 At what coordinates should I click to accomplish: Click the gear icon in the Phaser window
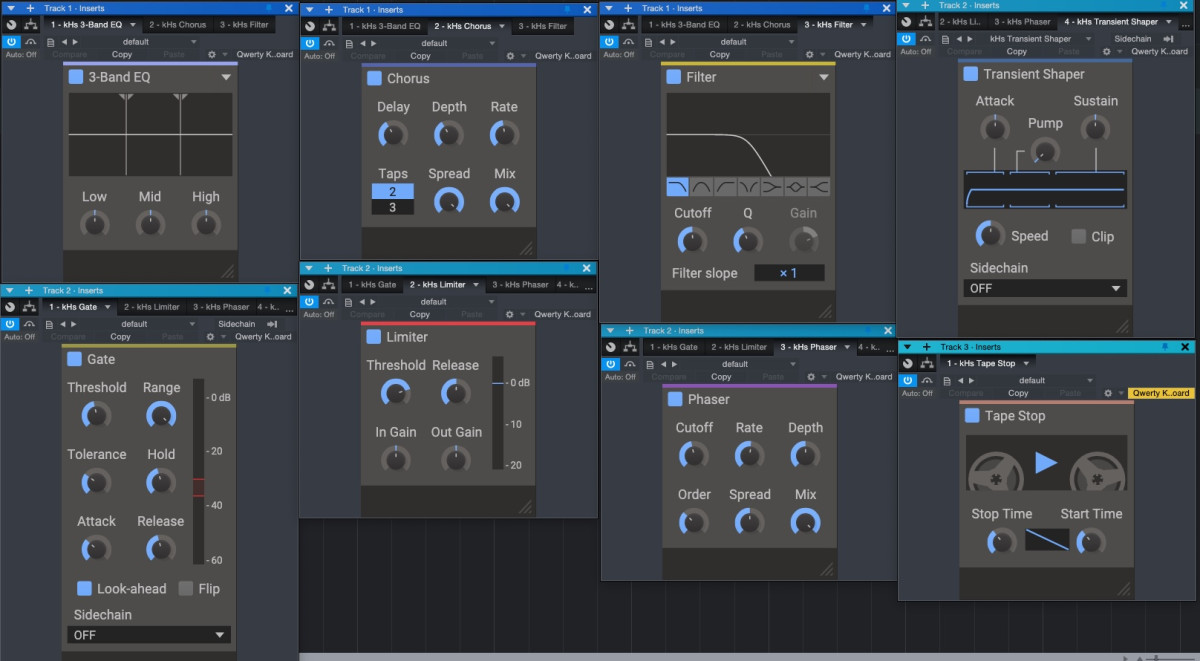[811, 377]
